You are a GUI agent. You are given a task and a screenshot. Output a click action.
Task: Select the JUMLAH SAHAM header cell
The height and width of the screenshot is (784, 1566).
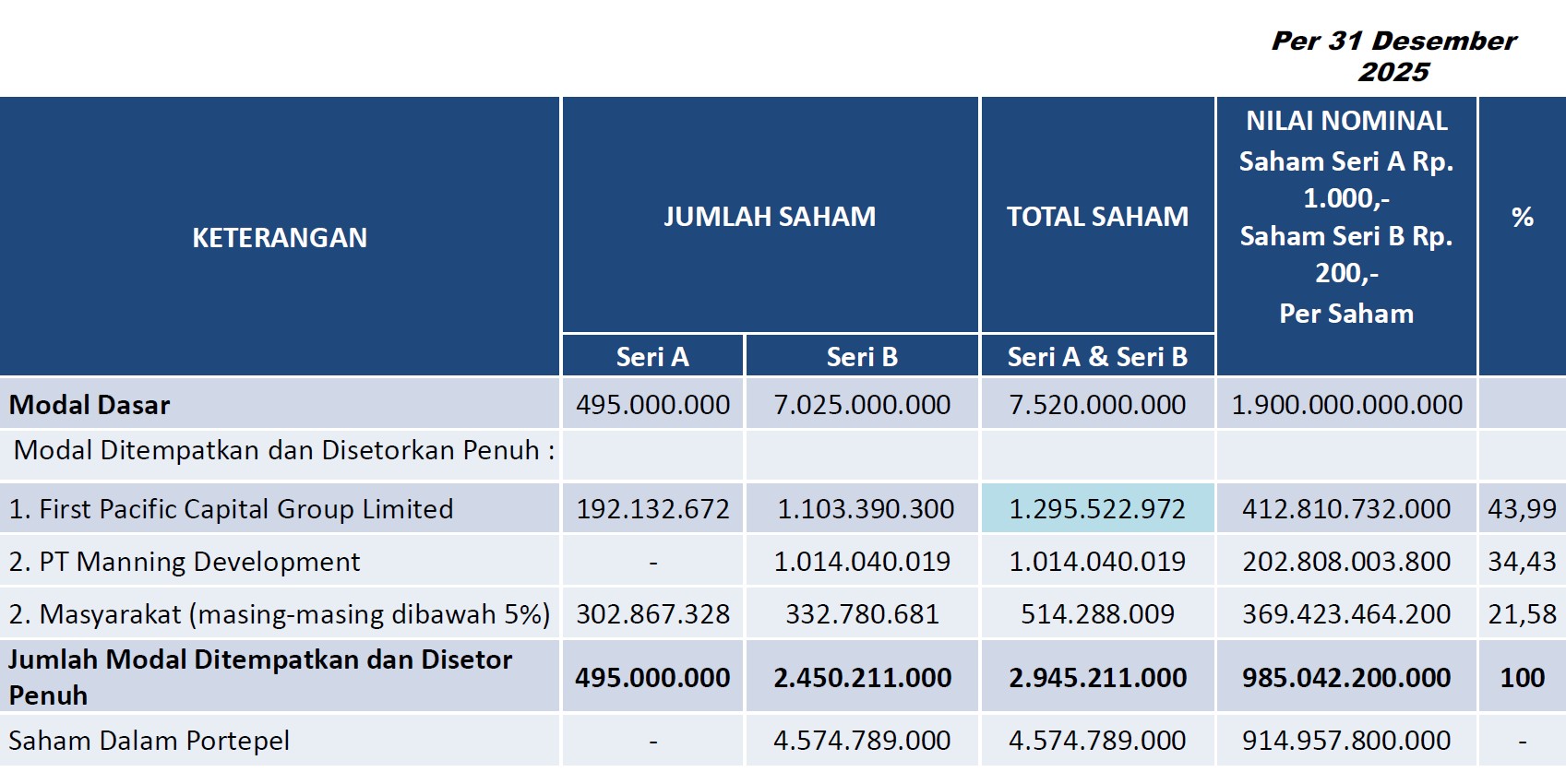[x=770, y=215]
